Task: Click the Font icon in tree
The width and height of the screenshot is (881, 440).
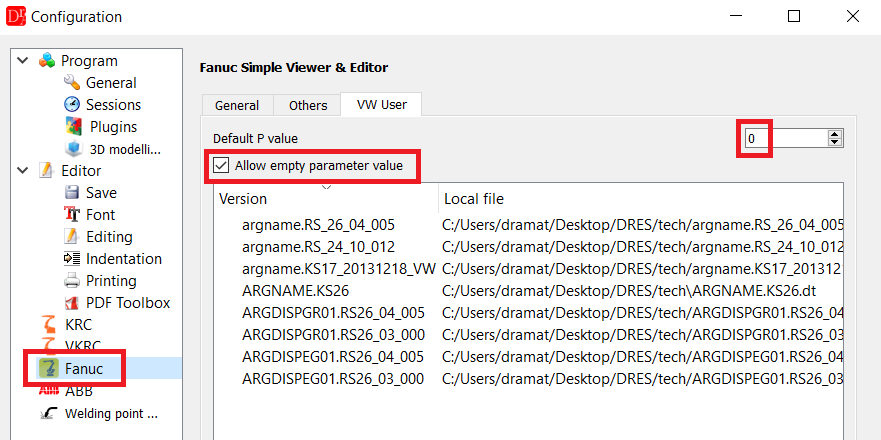Action: pyautogui.click(x=72, y=215)
